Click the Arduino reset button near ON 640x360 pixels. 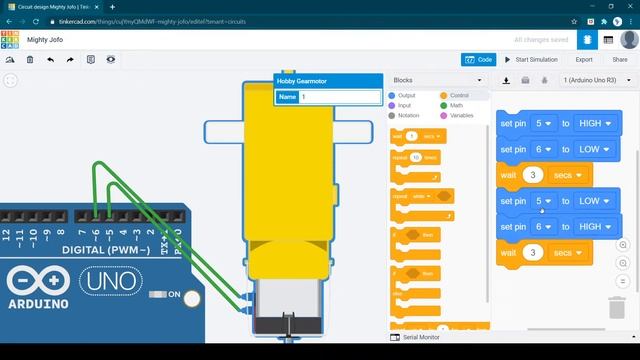coord(191,299)
